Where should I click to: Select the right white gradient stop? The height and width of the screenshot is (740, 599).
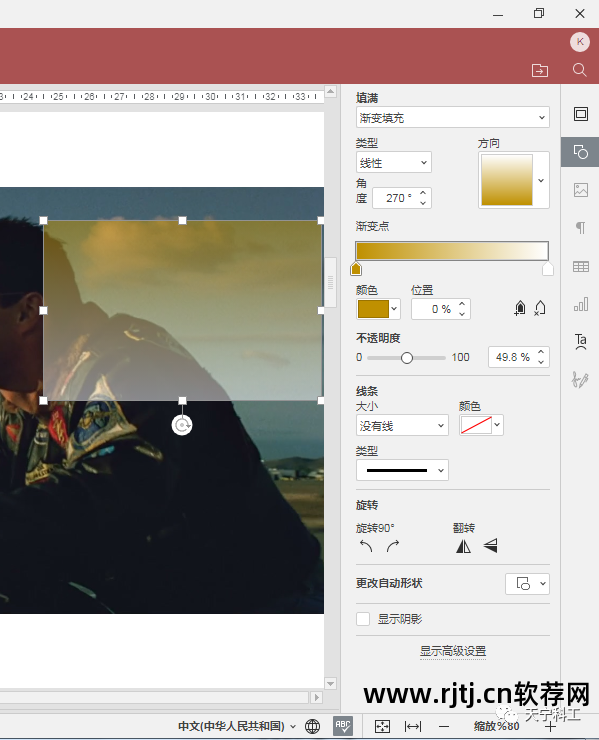(x=548, y=269)
